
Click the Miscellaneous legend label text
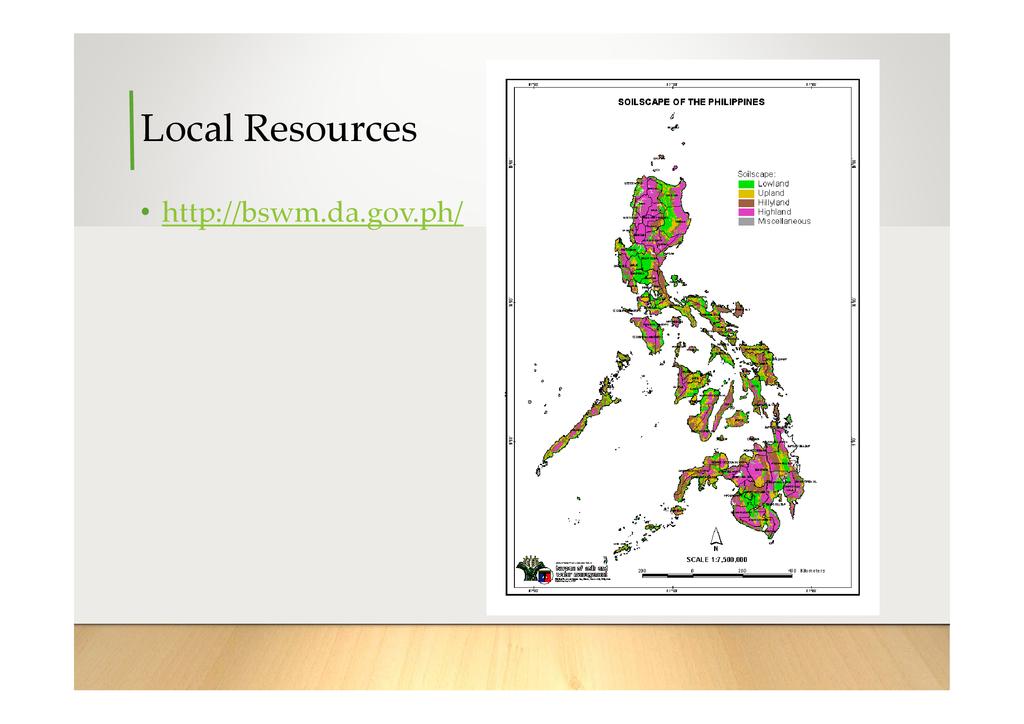(x=784, y=221)
